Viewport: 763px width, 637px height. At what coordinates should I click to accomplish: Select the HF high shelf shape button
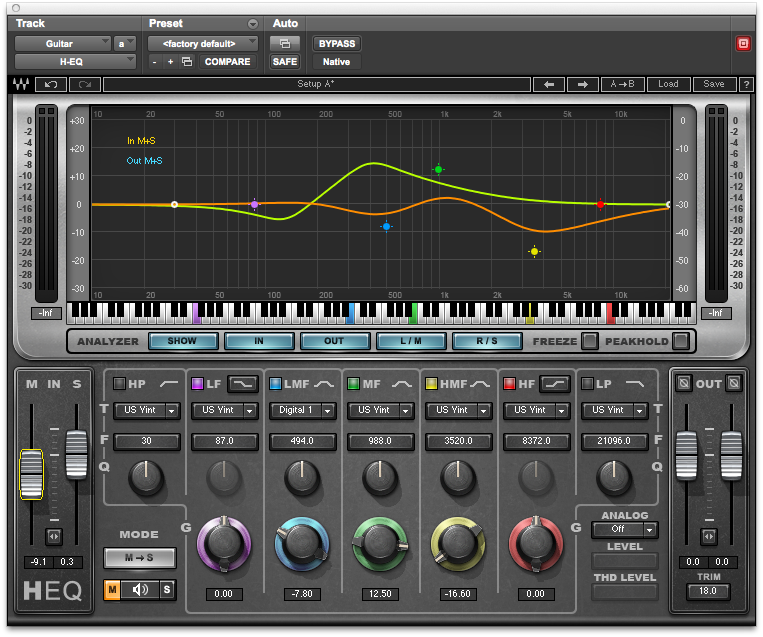(555, 384)
